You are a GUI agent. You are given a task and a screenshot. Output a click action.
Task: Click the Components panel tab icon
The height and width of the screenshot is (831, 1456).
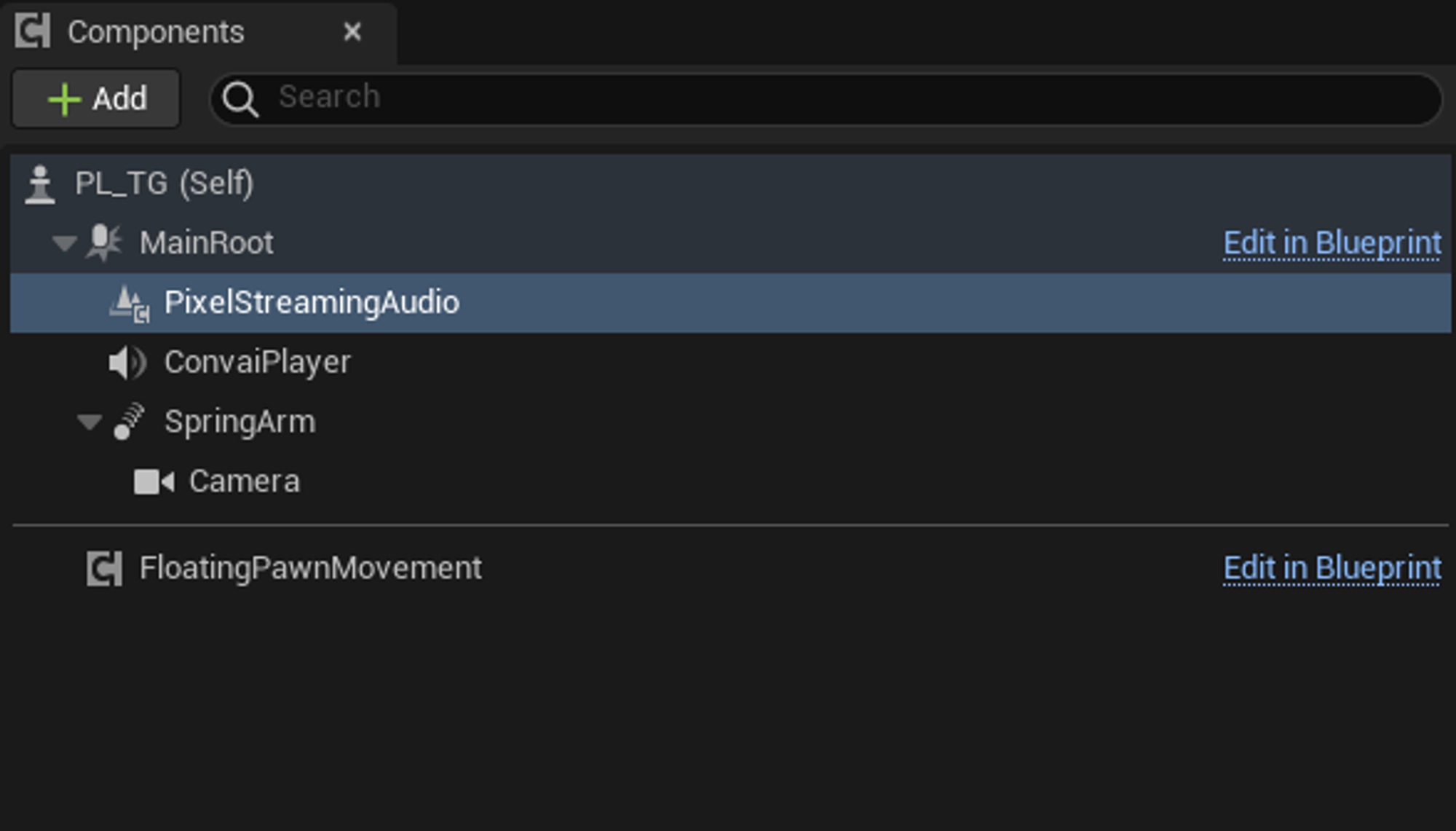point(33,31)
